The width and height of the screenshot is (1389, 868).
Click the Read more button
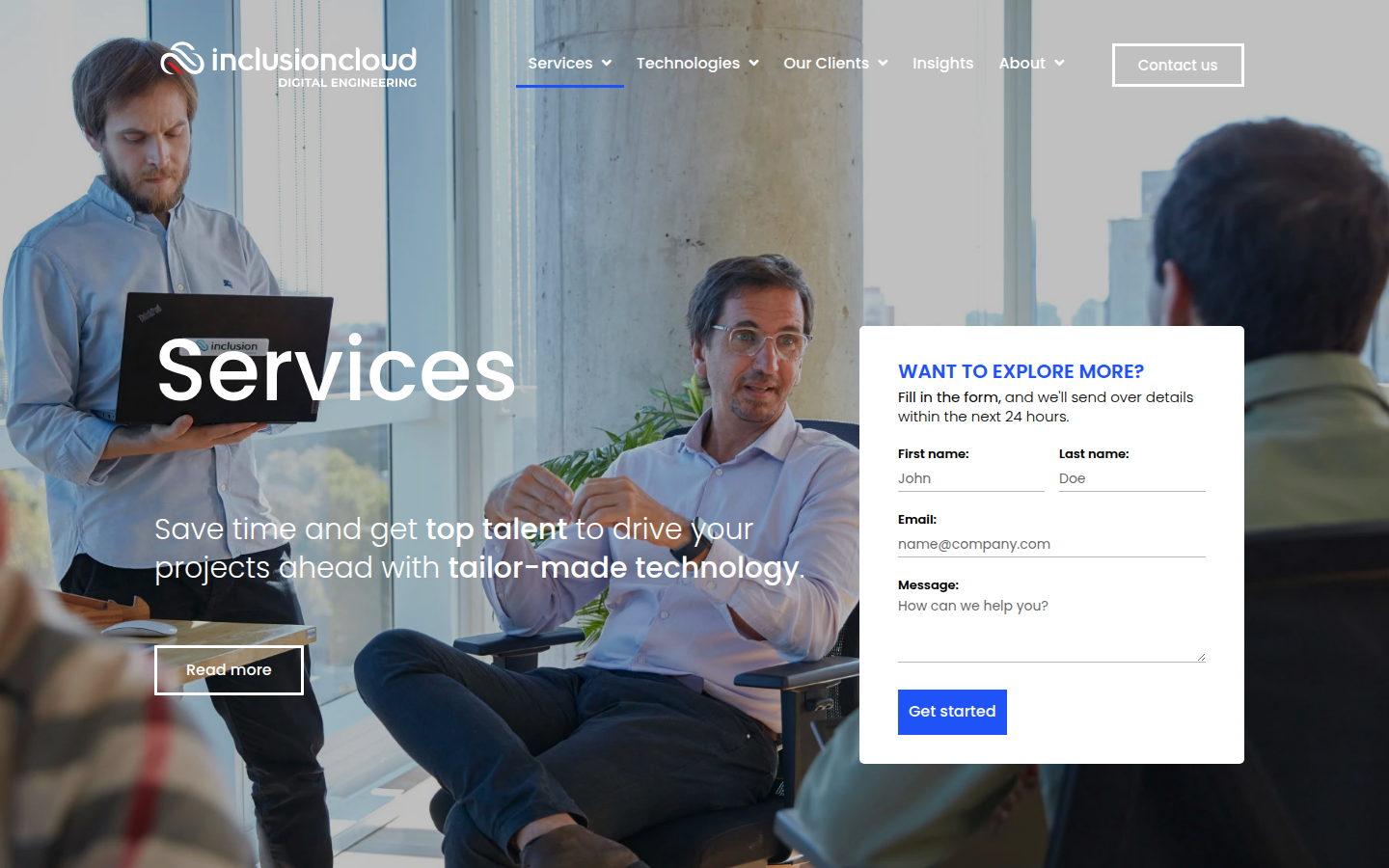click(x=229, y=670)
